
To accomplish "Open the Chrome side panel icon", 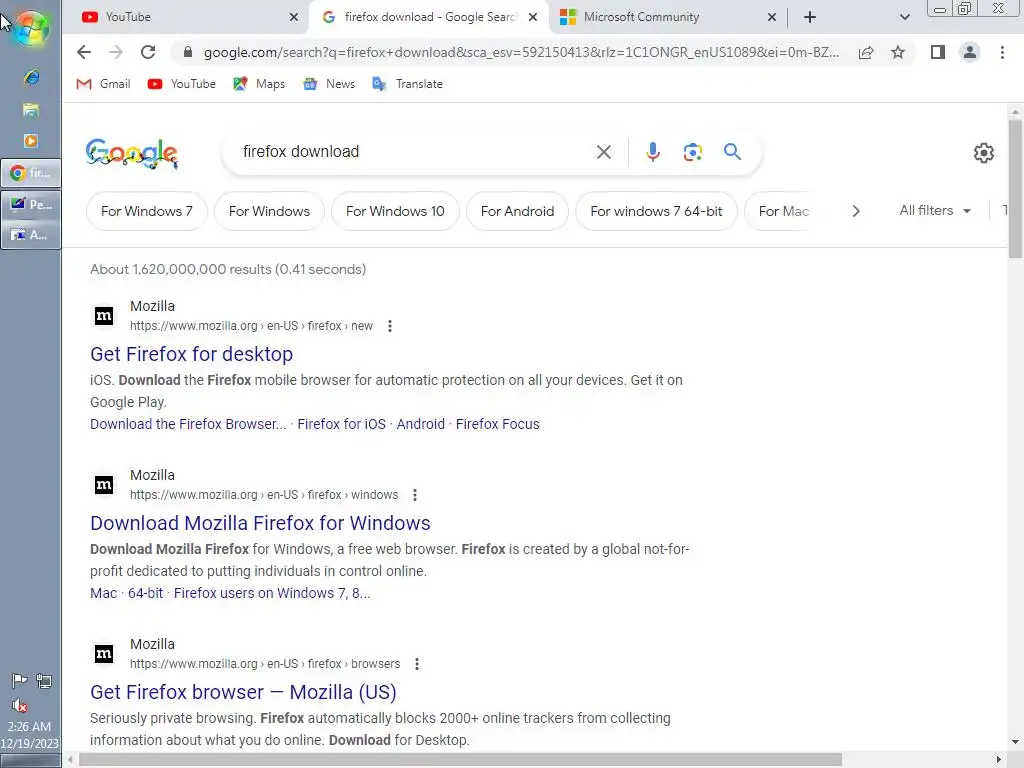I will pyautogui.click(x=938, y=52).
